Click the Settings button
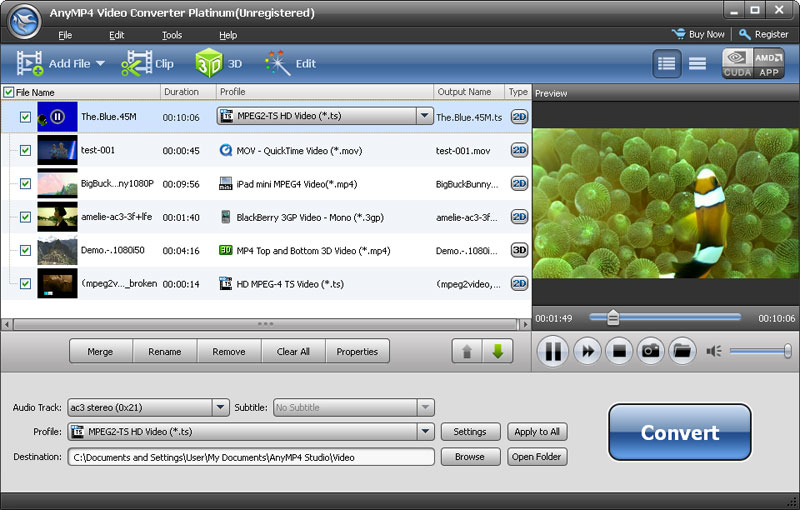The image size is (800, 510). point(470,431)
